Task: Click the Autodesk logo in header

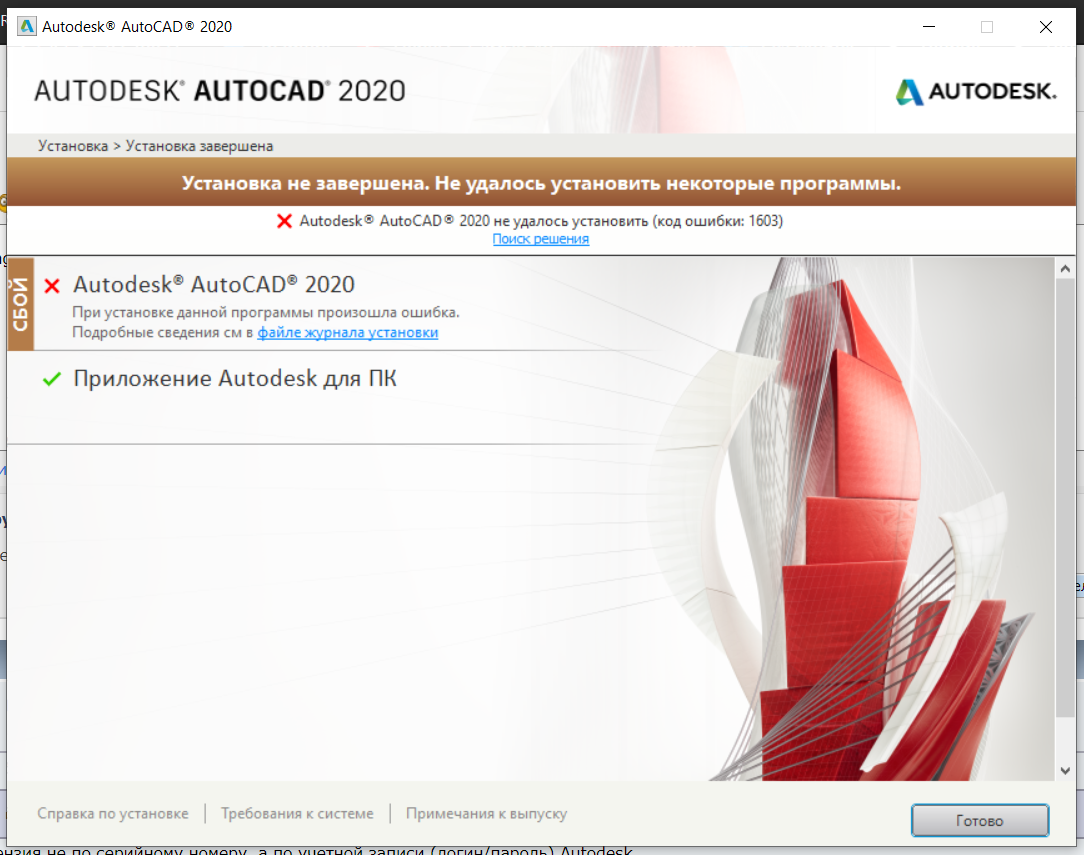Action: point(975,91)
